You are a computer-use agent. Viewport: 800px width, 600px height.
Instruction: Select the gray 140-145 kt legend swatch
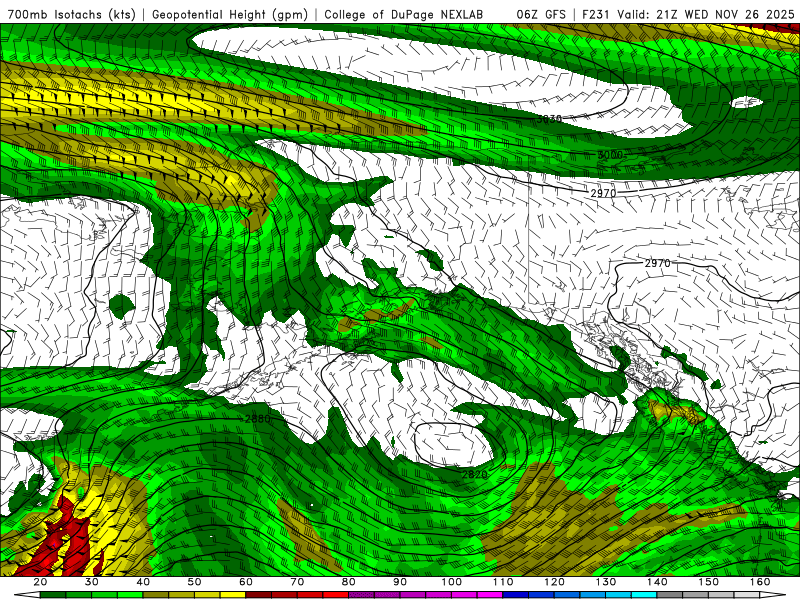[x=670, y=595]
